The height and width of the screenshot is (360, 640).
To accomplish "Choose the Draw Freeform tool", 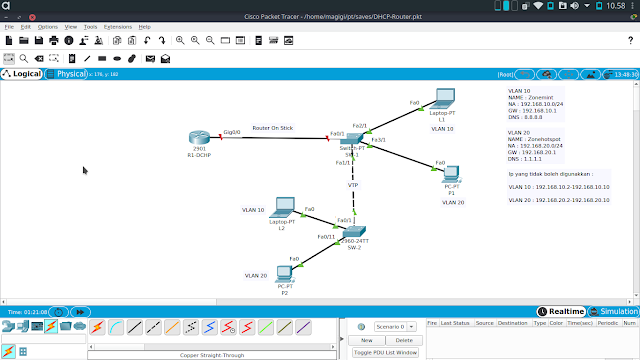I will [132, 58].
